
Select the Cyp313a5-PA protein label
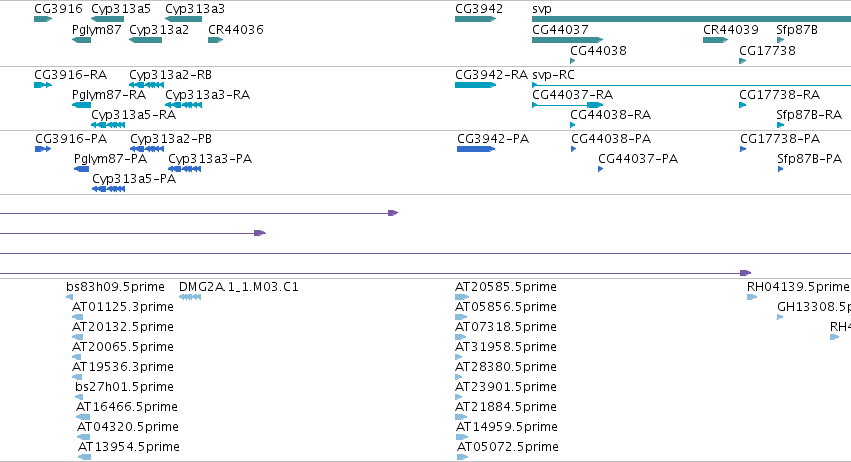(x=134, y=179)
